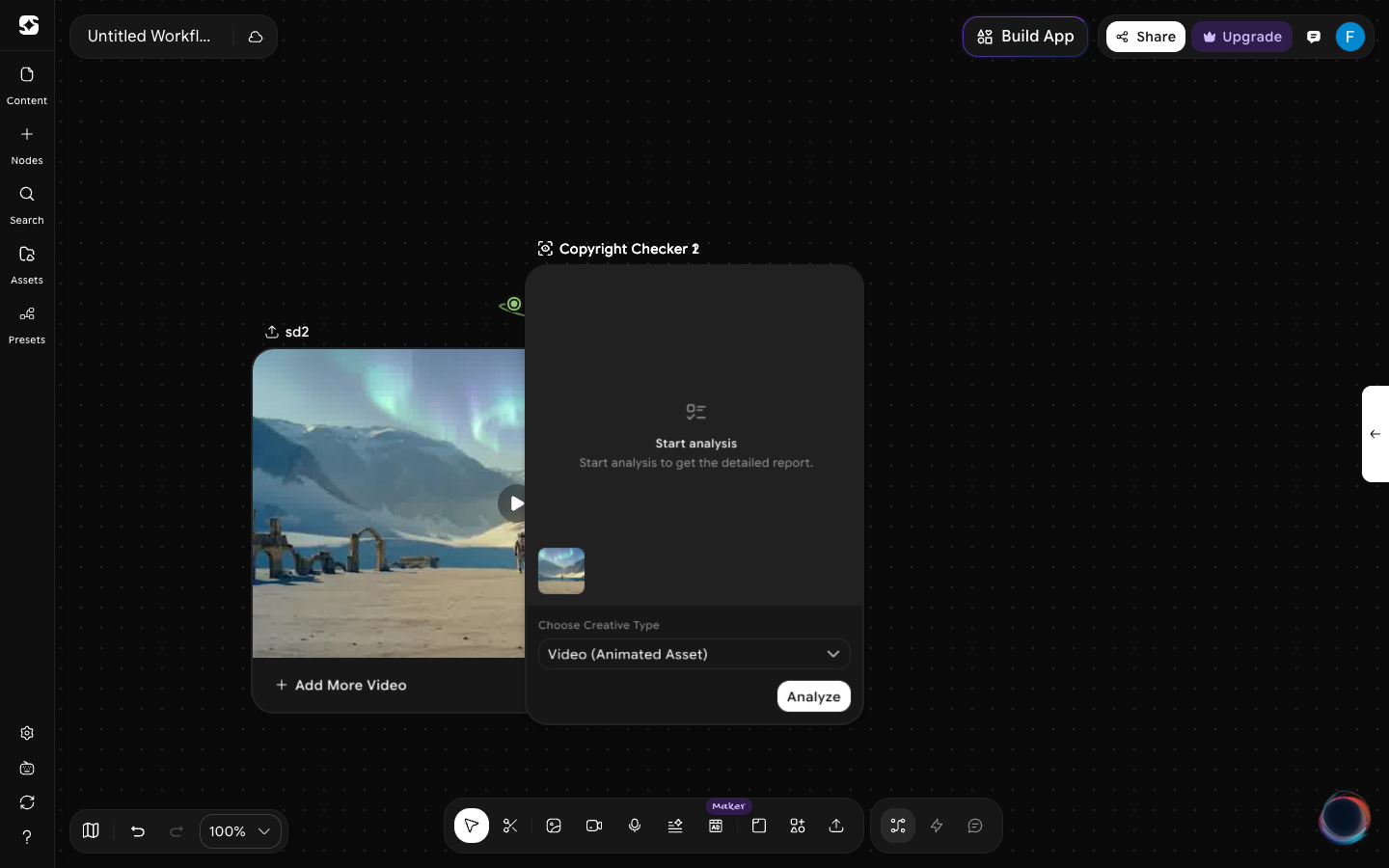This screenshot has height=868, width=1389.
Task: Add an image node from the toolbar
Action: coord(554,826)
